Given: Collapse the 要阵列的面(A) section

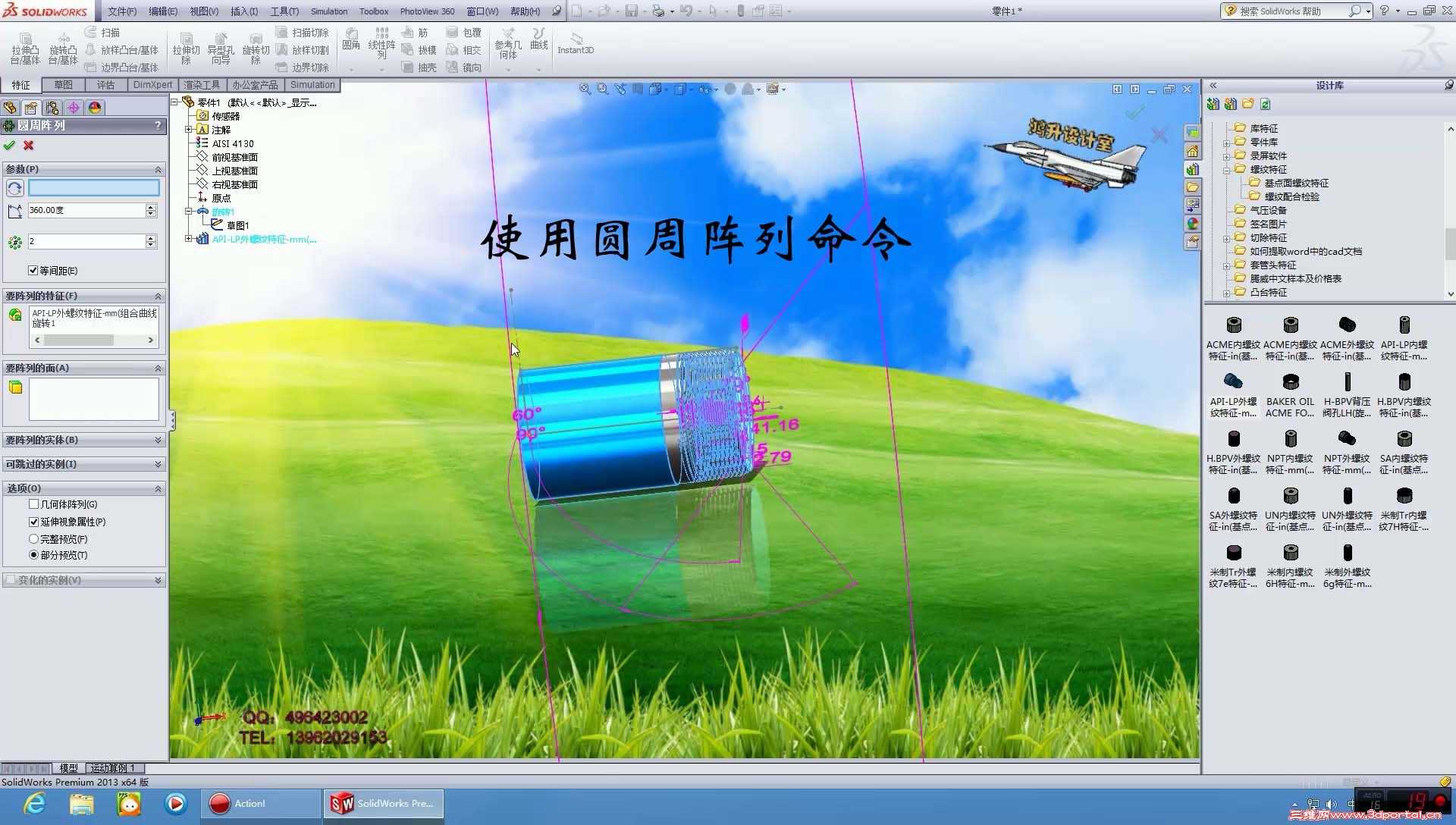Looking at the screenshot, I should pyautogui.click(x=158, y=368).
